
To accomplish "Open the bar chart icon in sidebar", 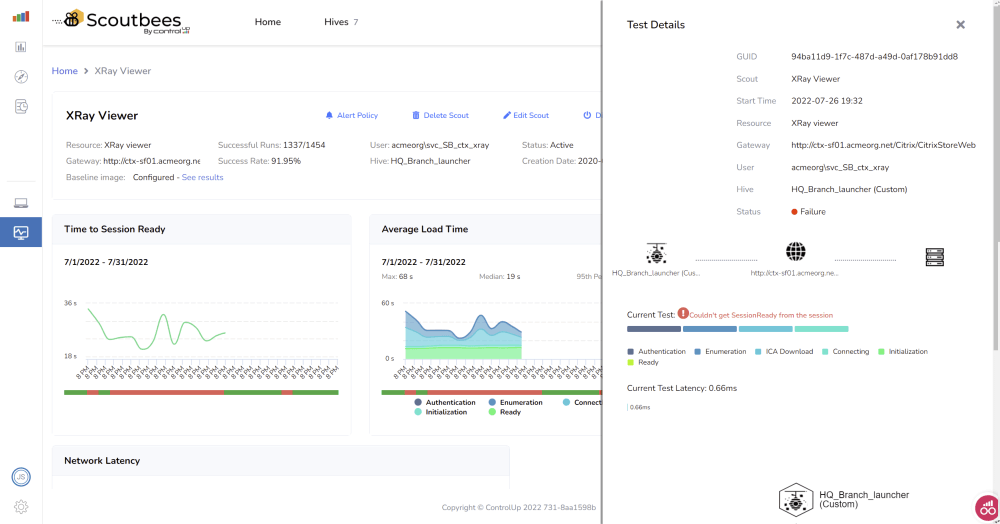I will click(x=21, y=46).
